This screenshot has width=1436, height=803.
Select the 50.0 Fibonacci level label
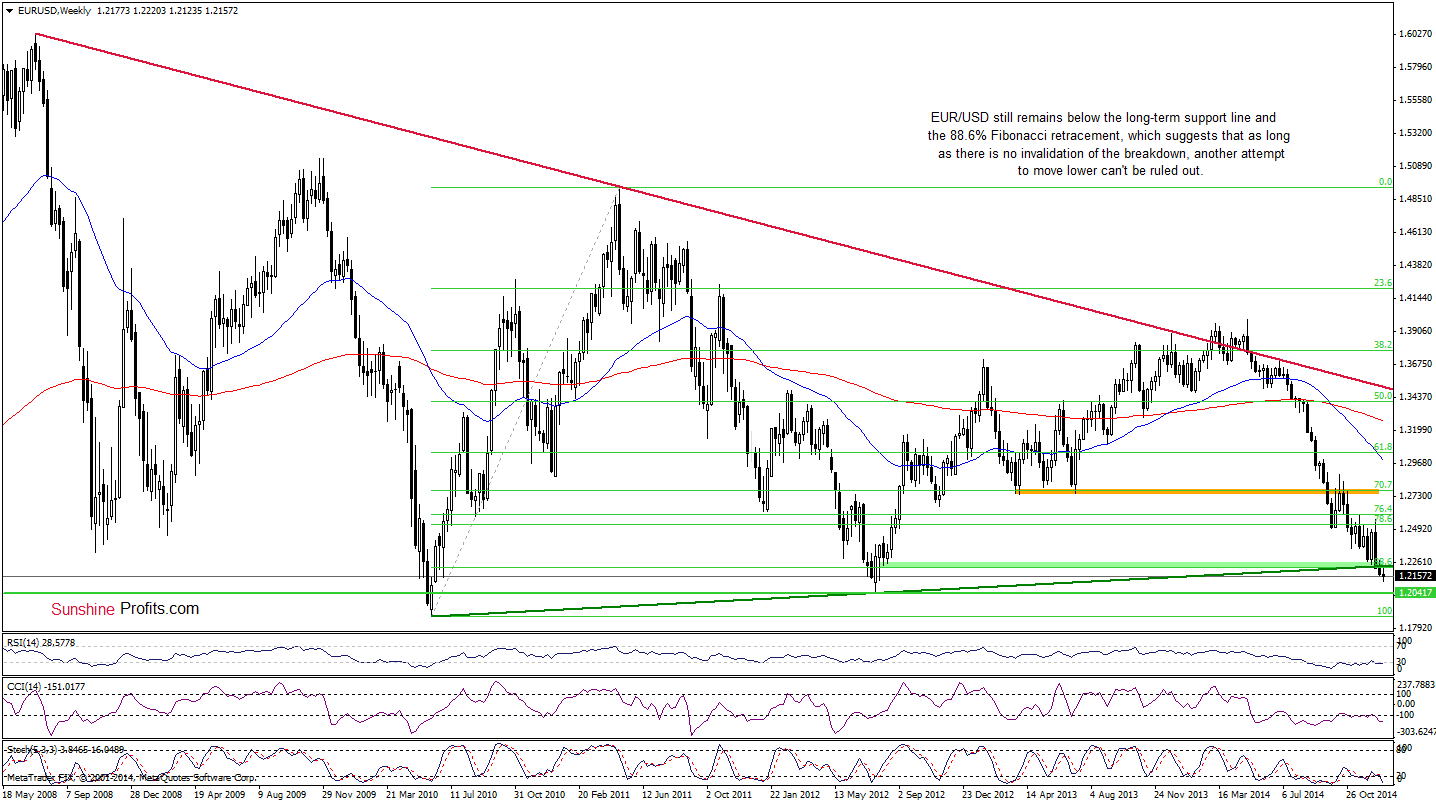[1383, 396]
